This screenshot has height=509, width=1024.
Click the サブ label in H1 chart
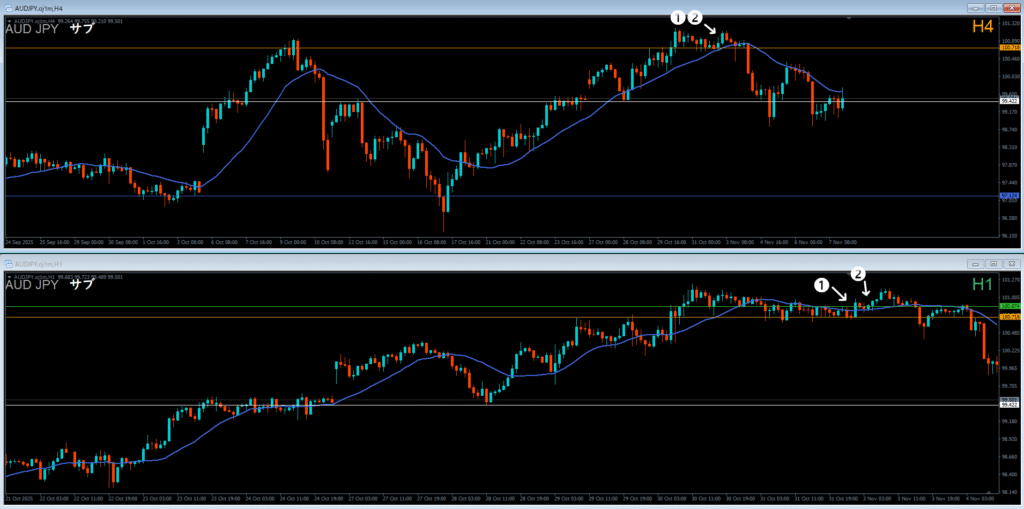81,285
